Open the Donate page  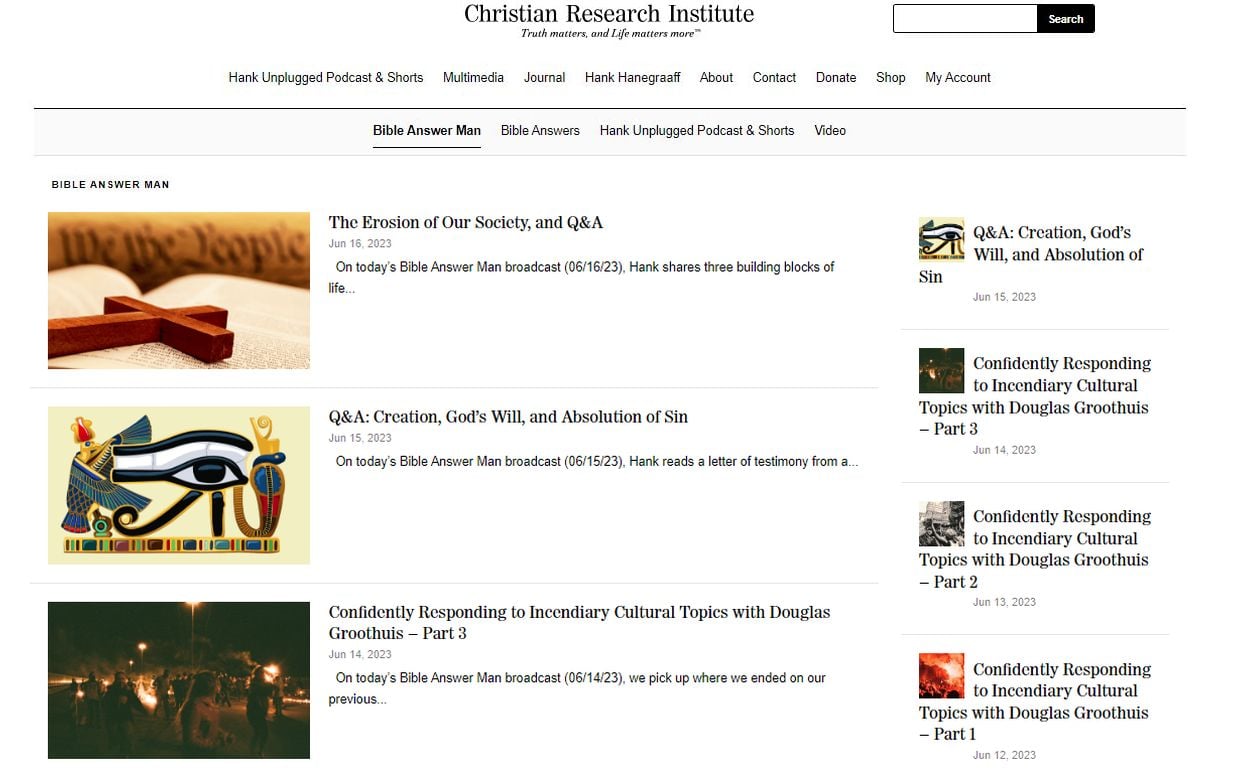tap(836, 77)
